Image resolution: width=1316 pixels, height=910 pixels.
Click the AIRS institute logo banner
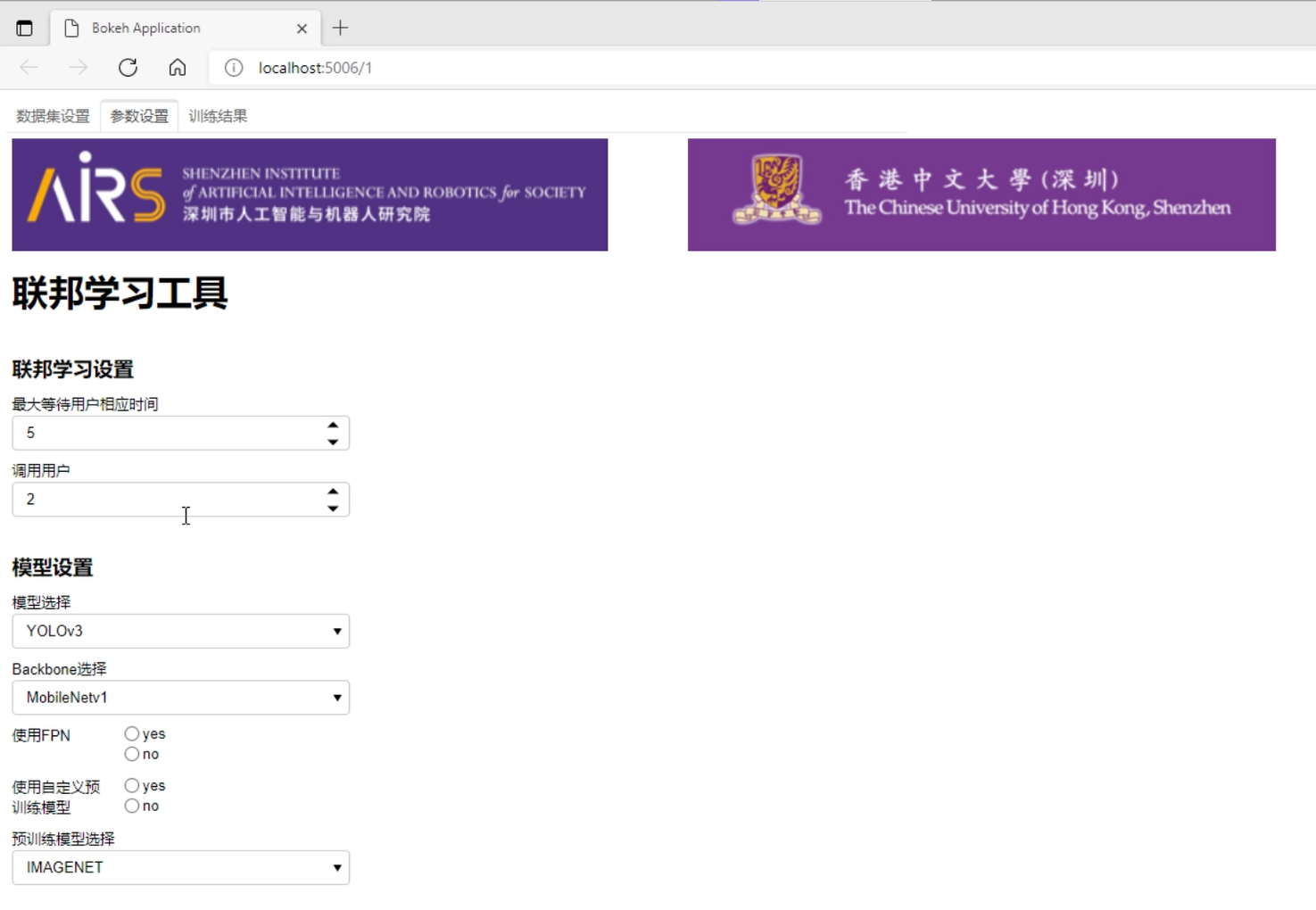pyautogui.click(x=309, y=194)
